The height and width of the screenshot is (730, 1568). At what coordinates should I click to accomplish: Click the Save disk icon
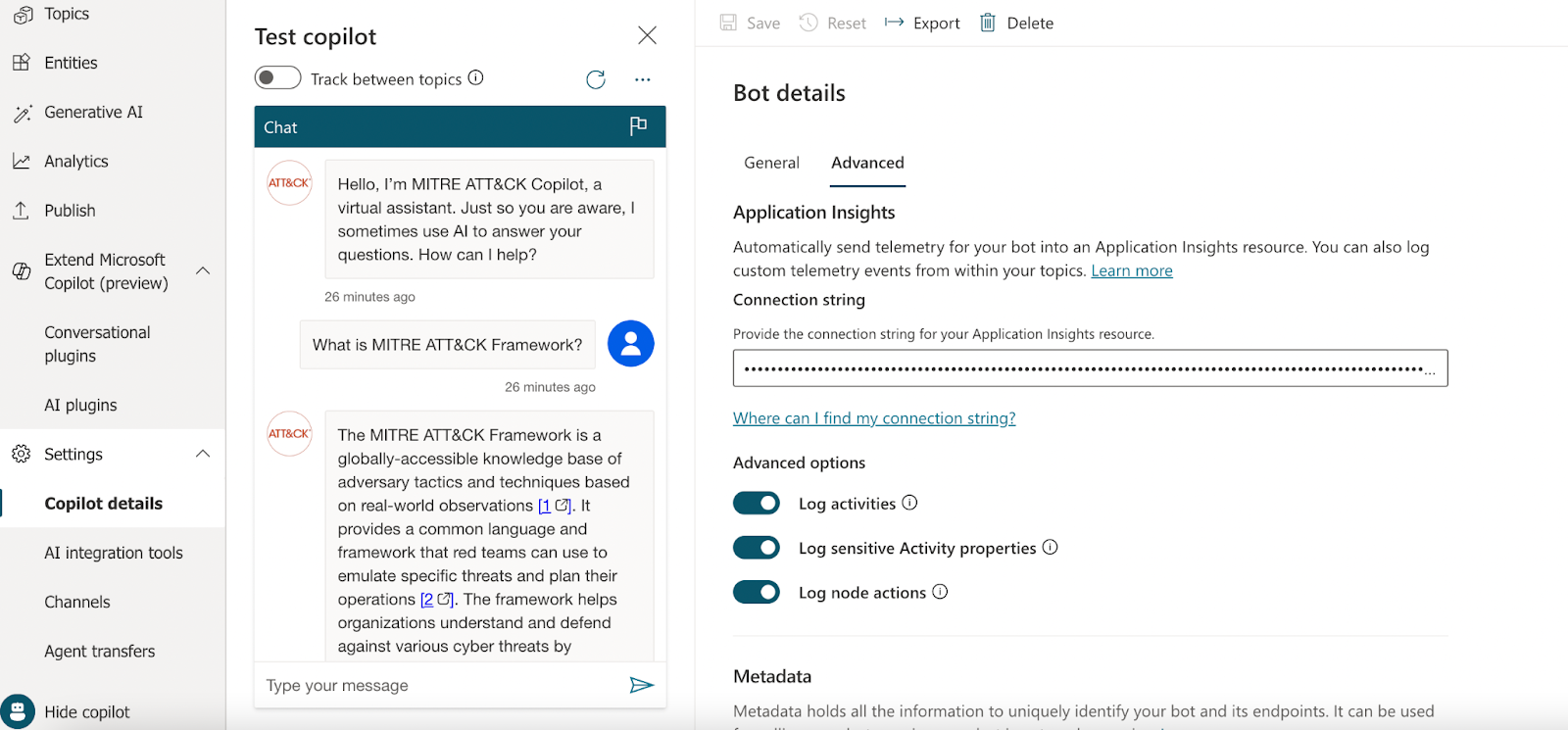[728, 23]
